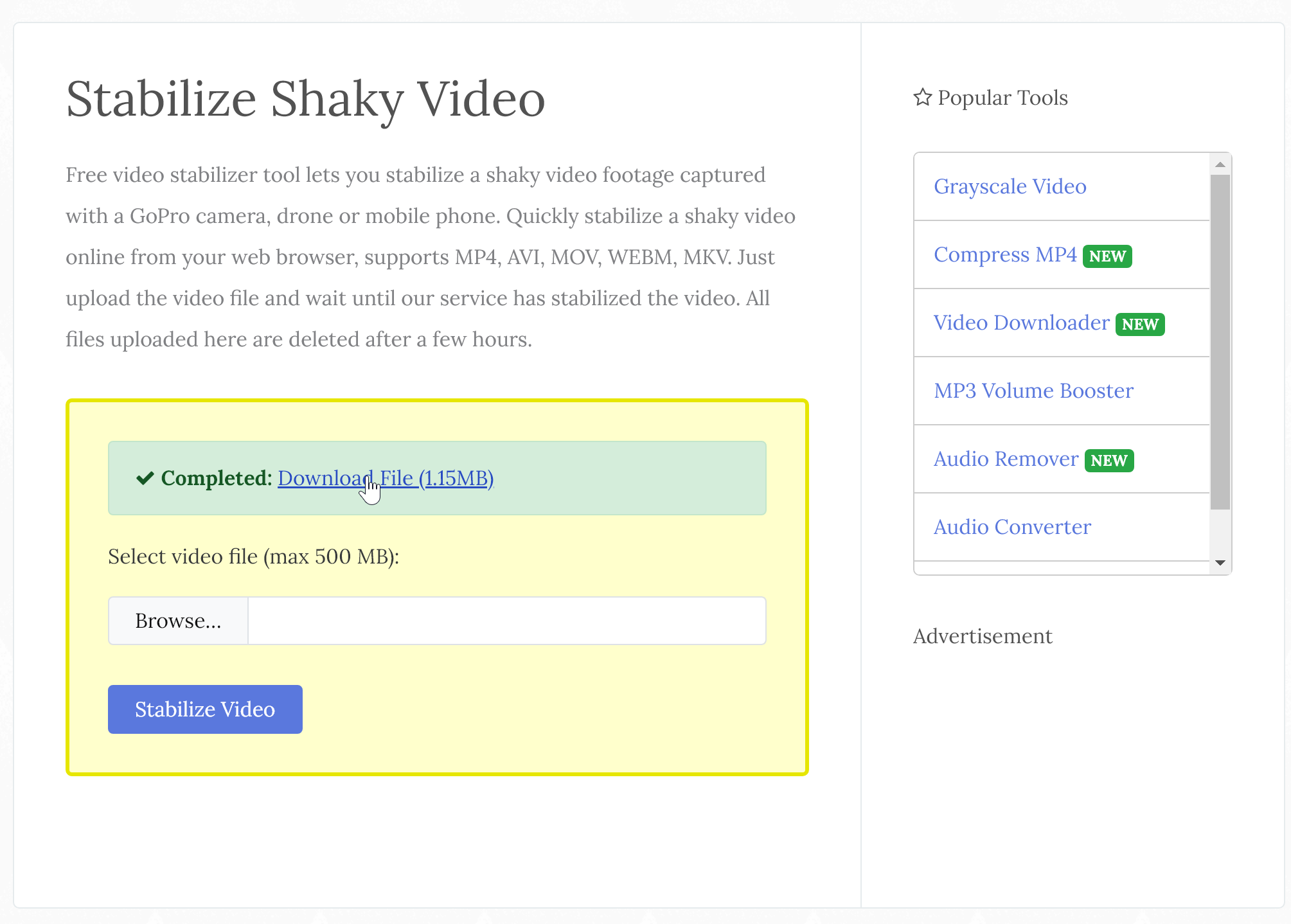
Task: Click the Popular Tools heading text
Action: coord(1002,98)
